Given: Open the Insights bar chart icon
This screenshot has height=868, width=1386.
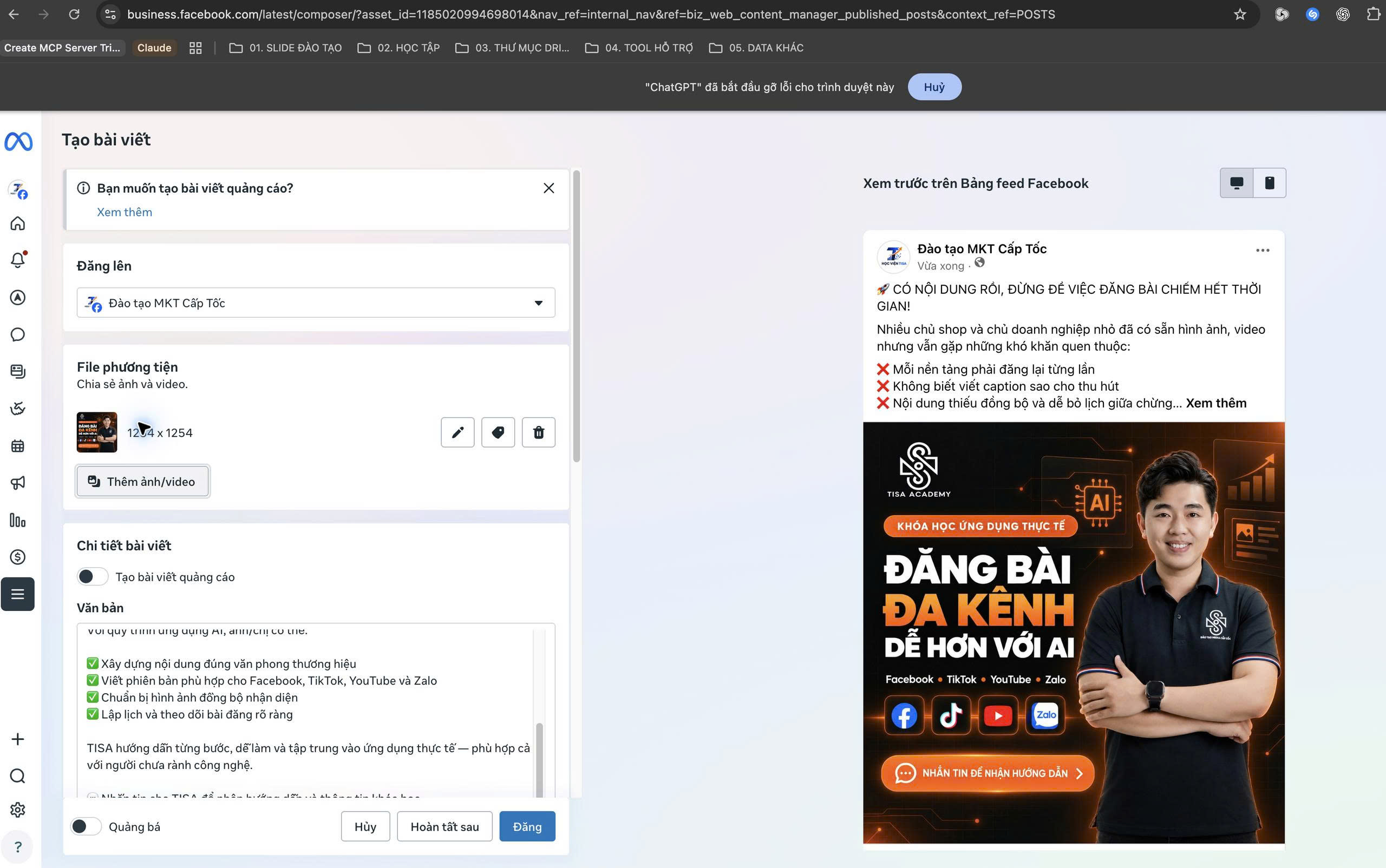Looking at the screenshot, I should tap(18, 520).
